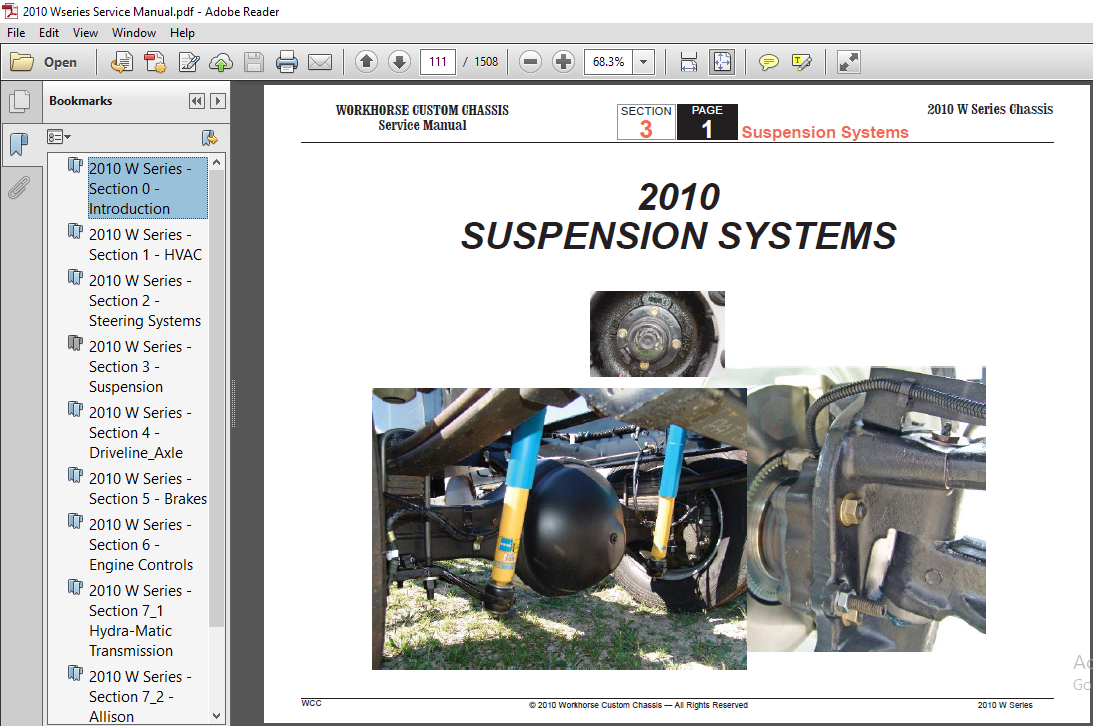1093x726 pixels.
Task: Click the find current bookmark icon
Action: [x=210, y=137]
